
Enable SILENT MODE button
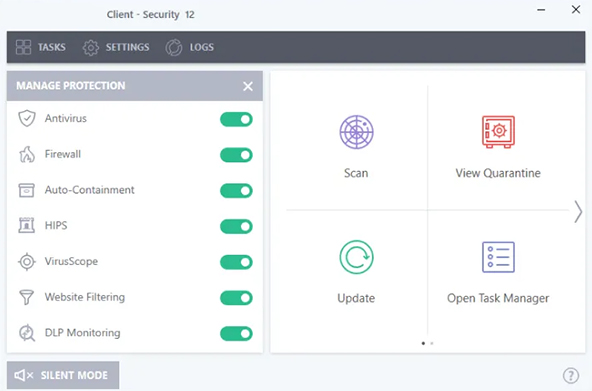click(63, 375)
